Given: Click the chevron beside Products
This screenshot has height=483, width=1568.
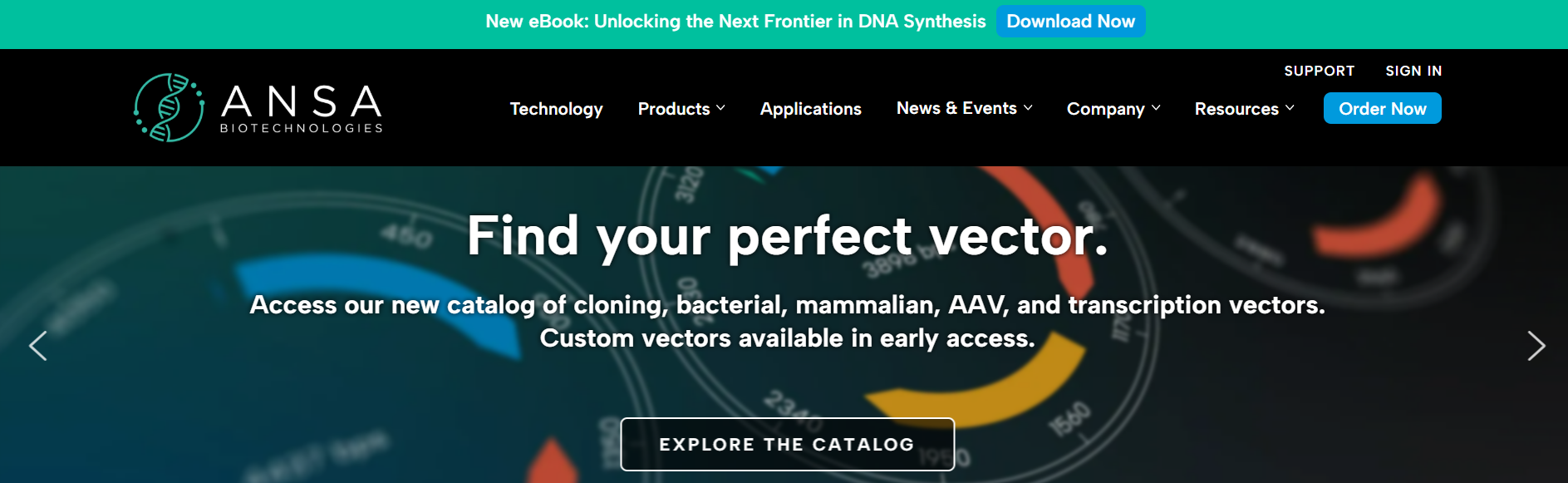Looking at the screenshot, I should tap(721, 108).
